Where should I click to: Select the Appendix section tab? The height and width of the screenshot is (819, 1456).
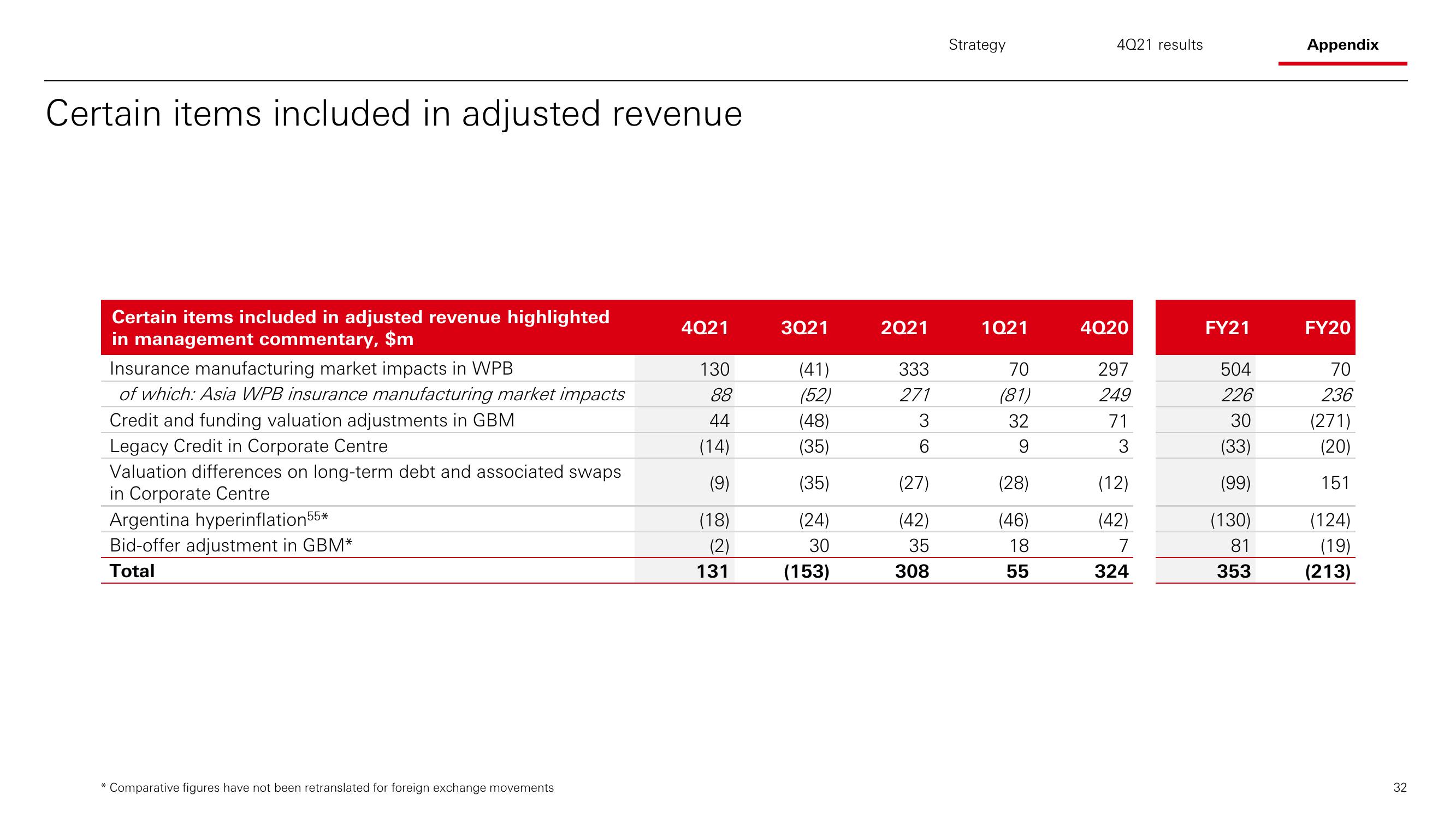1342,45
